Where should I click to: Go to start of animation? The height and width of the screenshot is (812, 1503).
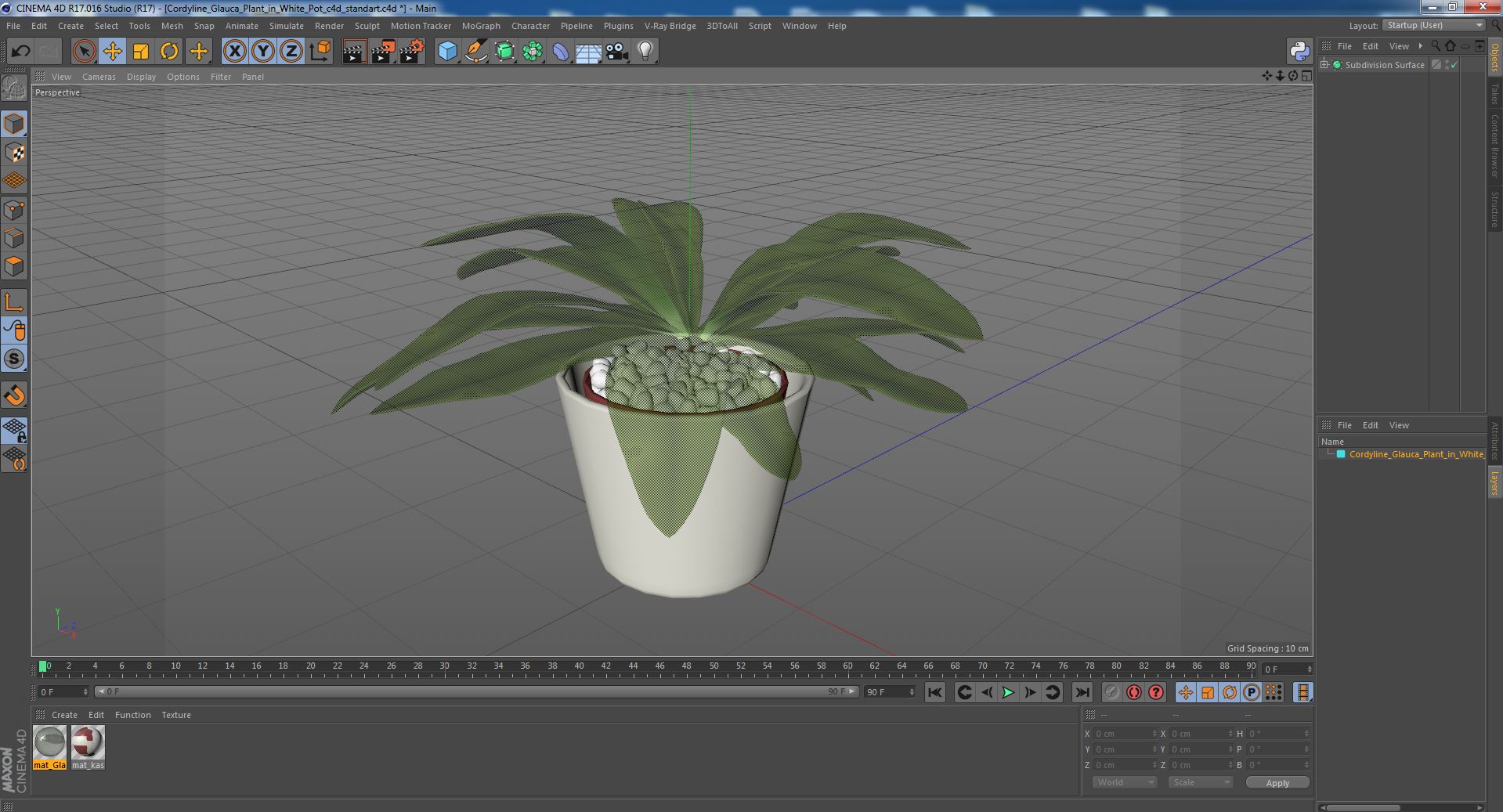tap(934, 692)
